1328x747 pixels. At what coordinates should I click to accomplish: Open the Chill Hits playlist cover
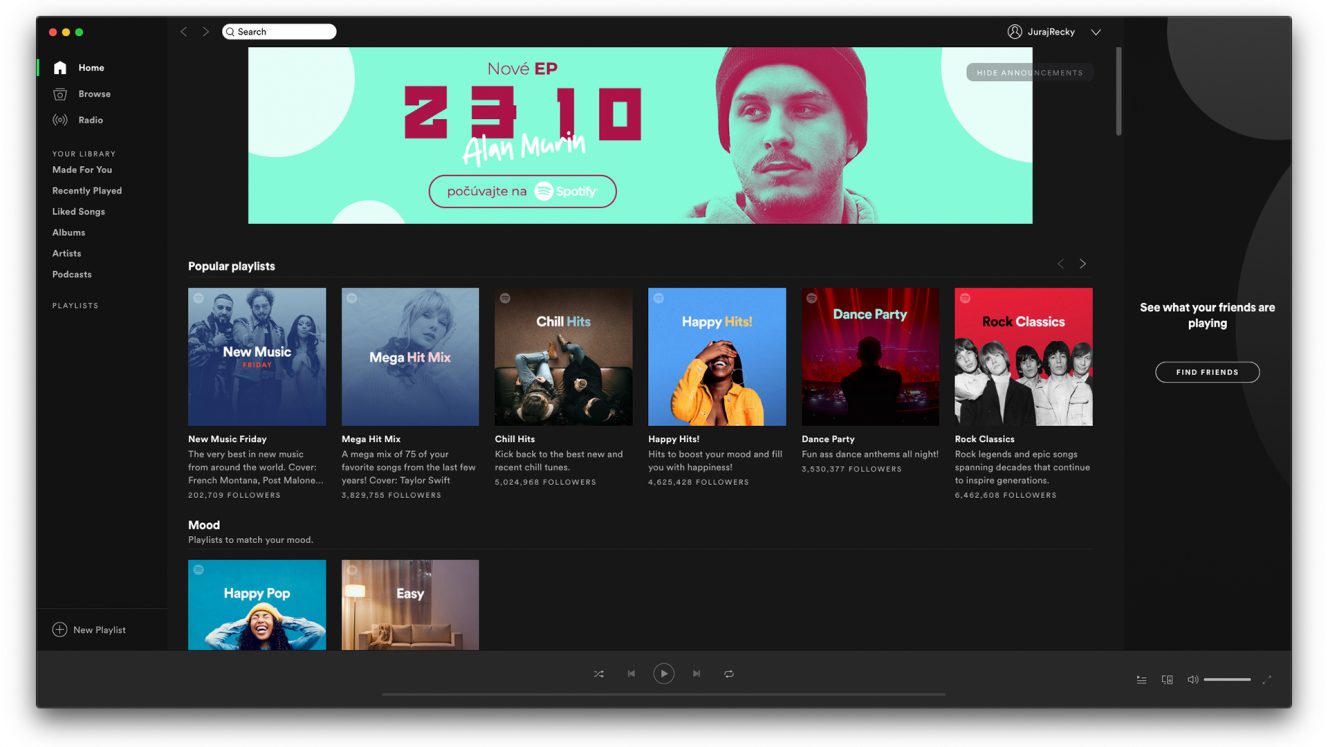(564, 357)
